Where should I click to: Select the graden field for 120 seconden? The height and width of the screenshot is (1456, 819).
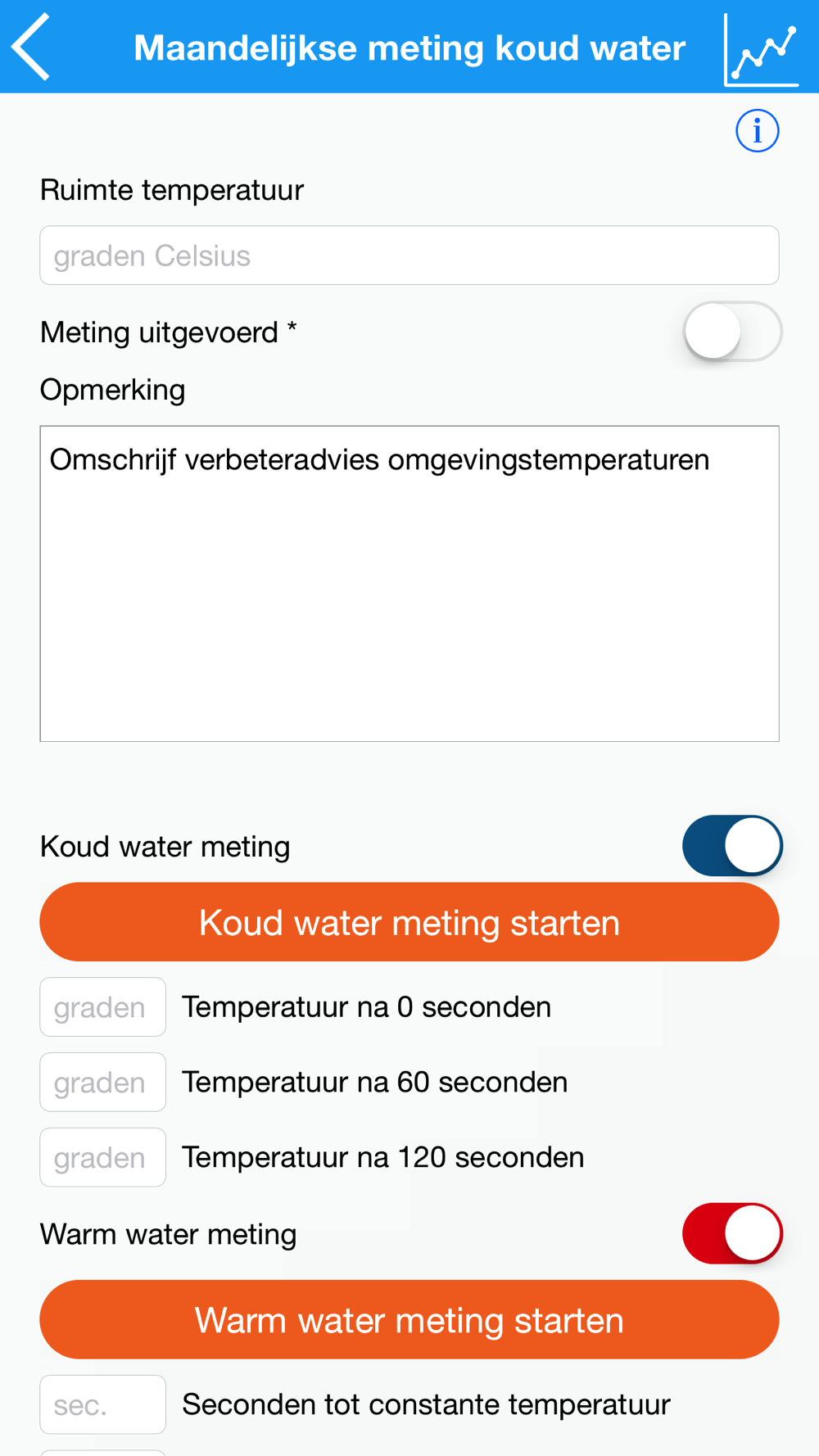tap(103, 1158)
